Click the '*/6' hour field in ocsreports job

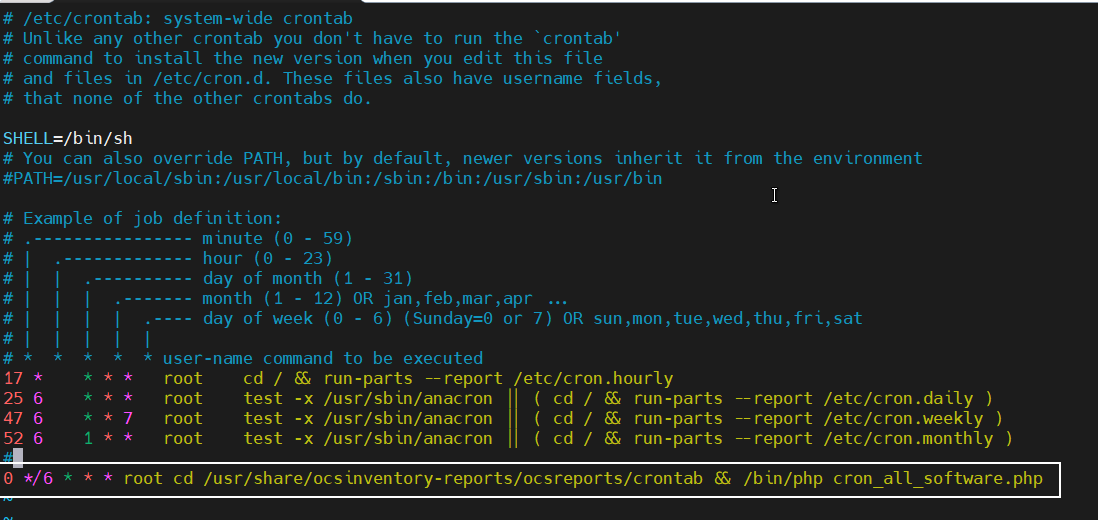coord(38,479)
